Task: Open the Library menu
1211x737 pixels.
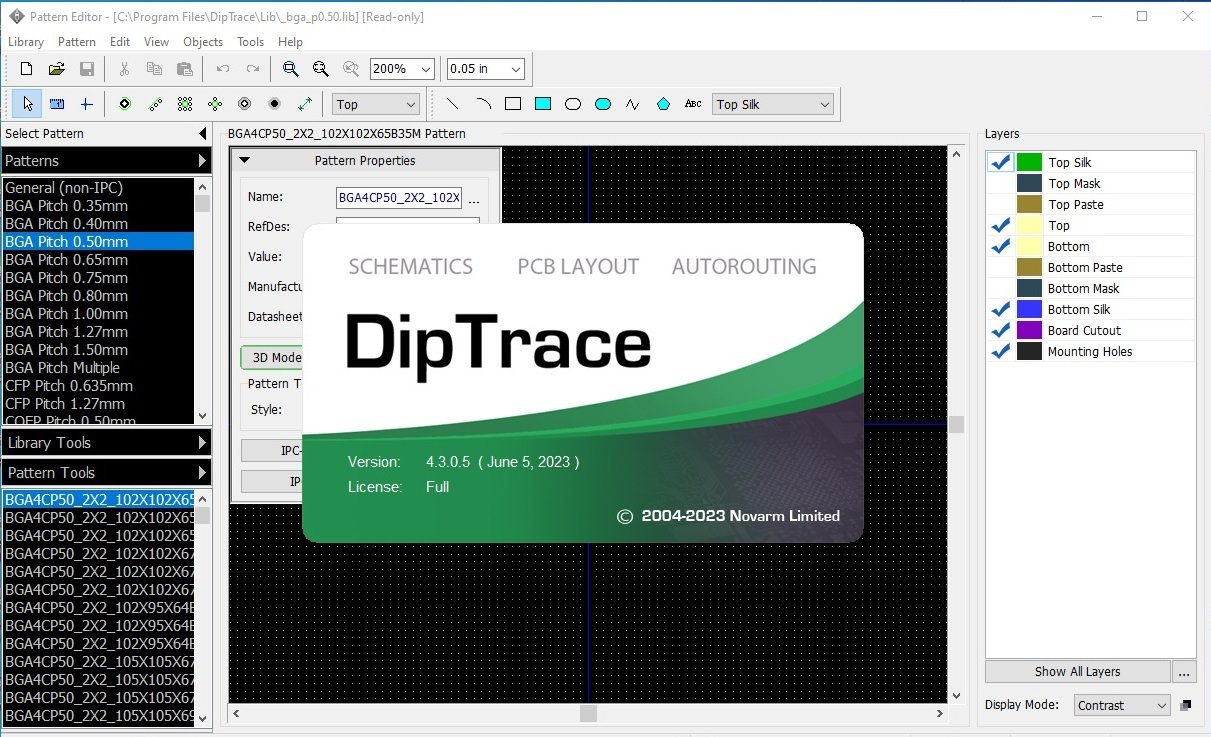Action: coord(26,42)
